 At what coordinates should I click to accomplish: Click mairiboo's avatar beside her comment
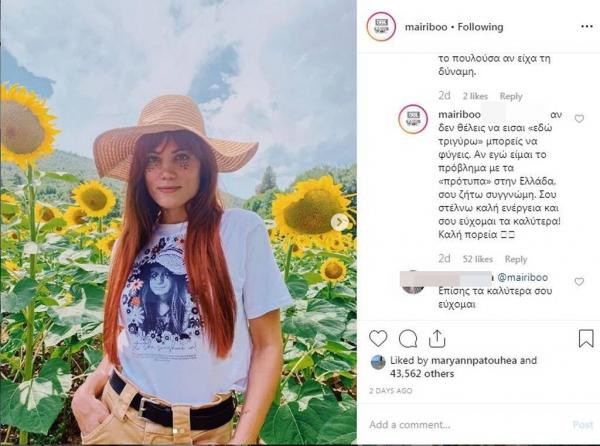tap(412, 119)
